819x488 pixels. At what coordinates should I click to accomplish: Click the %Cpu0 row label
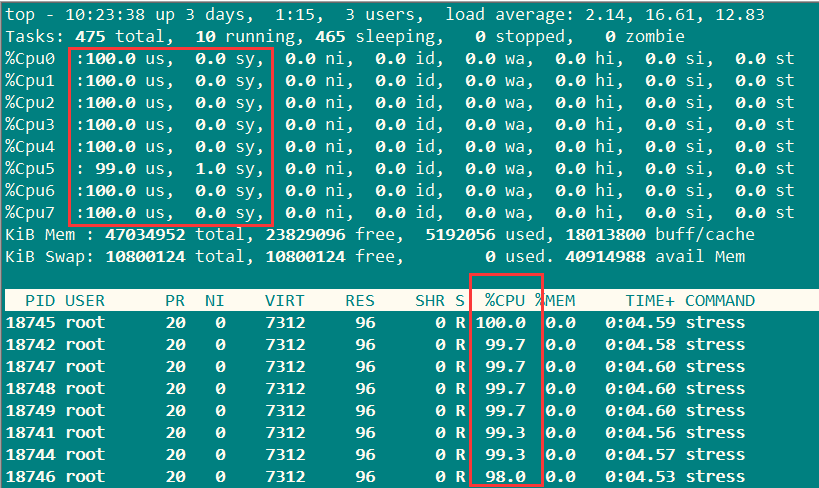30,59
